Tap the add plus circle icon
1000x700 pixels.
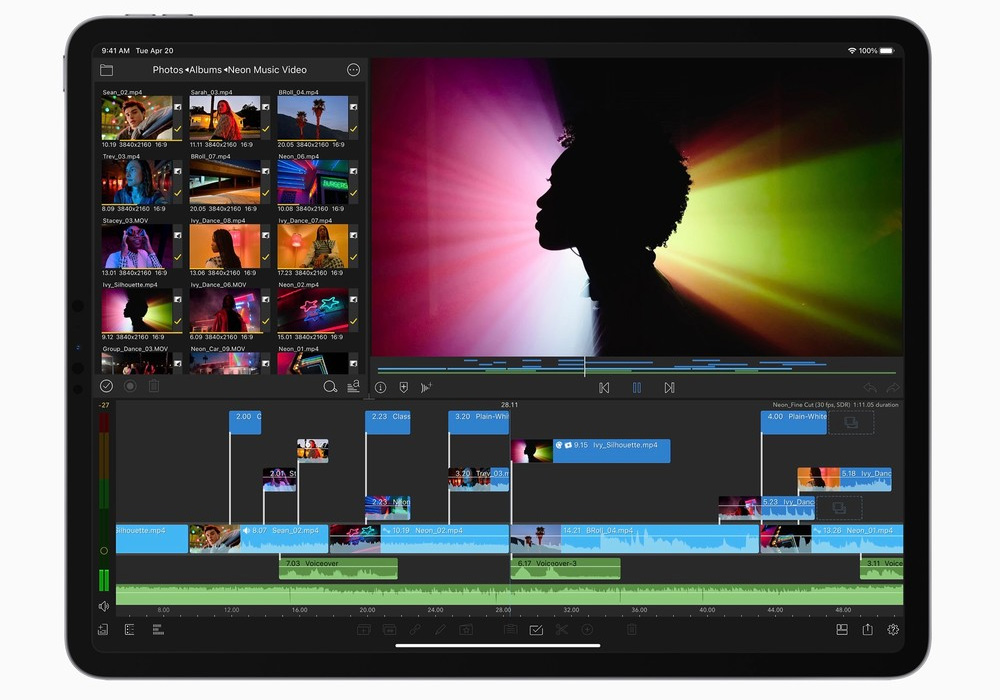coord(587,630)
